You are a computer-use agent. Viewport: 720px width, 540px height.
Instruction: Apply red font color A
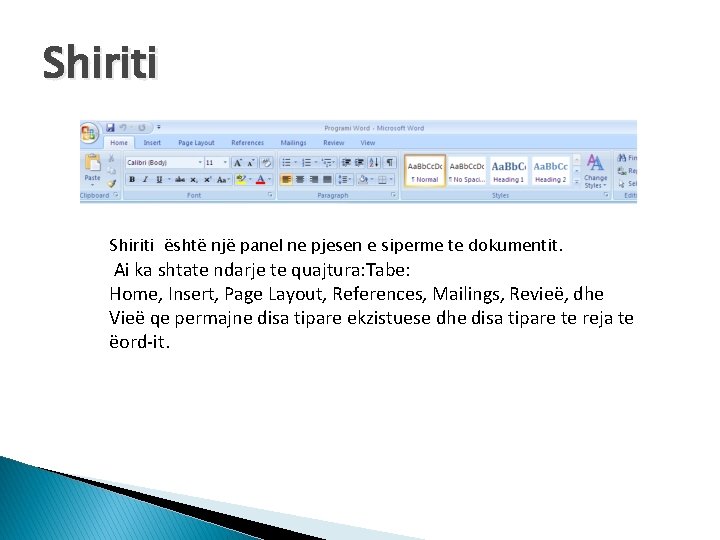pos(260,180)
